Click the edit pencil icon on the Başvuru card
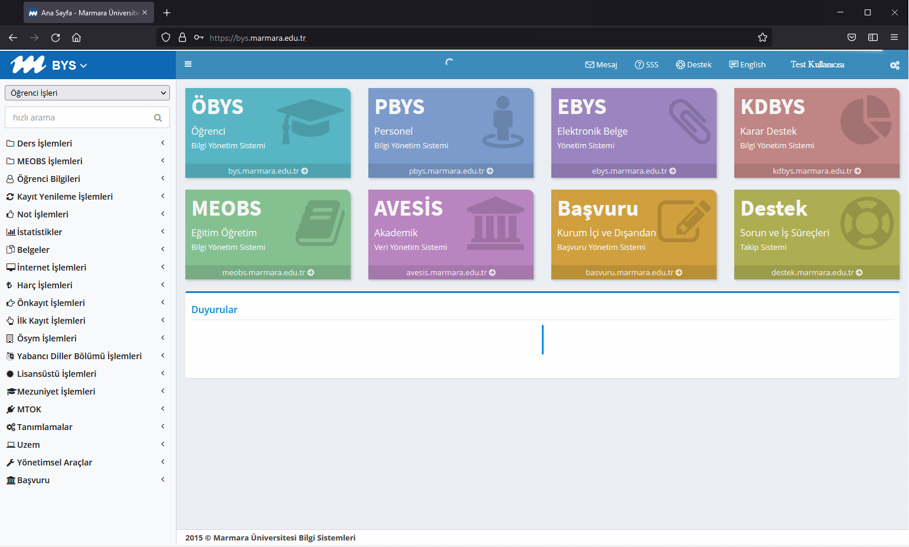This screenshot has height=547, width=909. click(x=684, y=221)
